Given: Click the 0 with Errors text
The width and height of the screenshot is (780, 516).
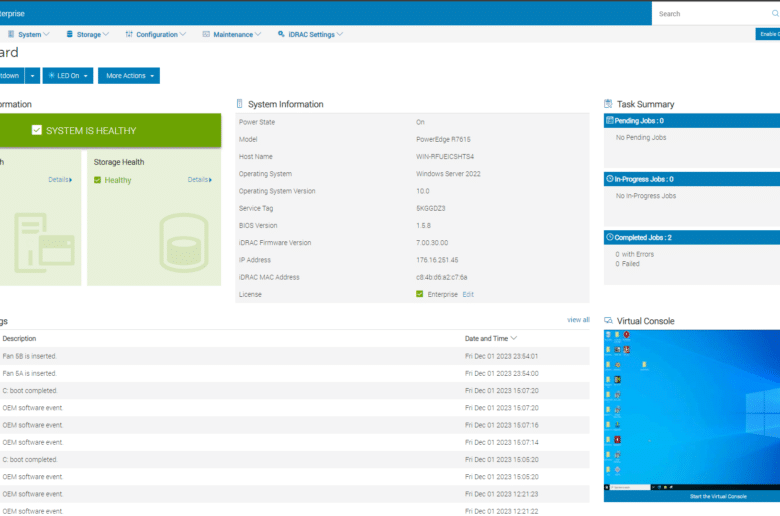Looking at the screenshot, I should (634, 254).
